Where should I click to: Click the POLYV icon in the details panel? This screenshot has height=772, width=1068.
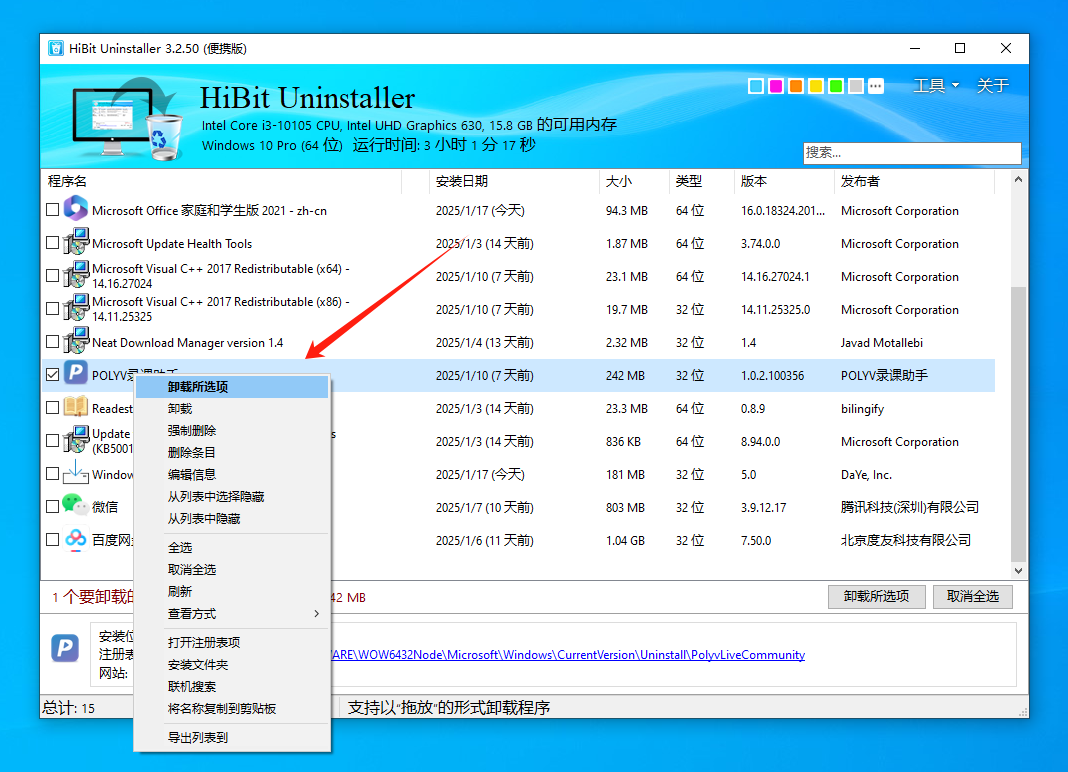pyautogui.click(x=64, y=648)
